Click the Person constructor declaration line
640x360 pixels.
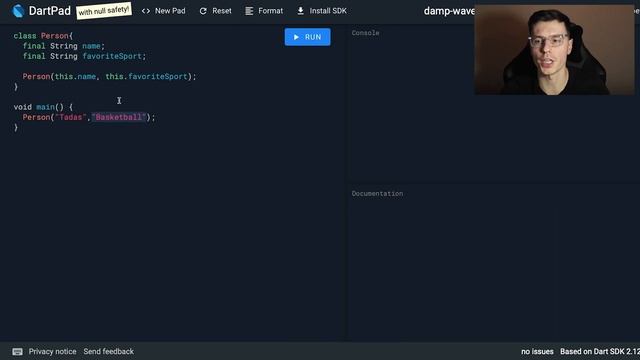click(109, 77)
